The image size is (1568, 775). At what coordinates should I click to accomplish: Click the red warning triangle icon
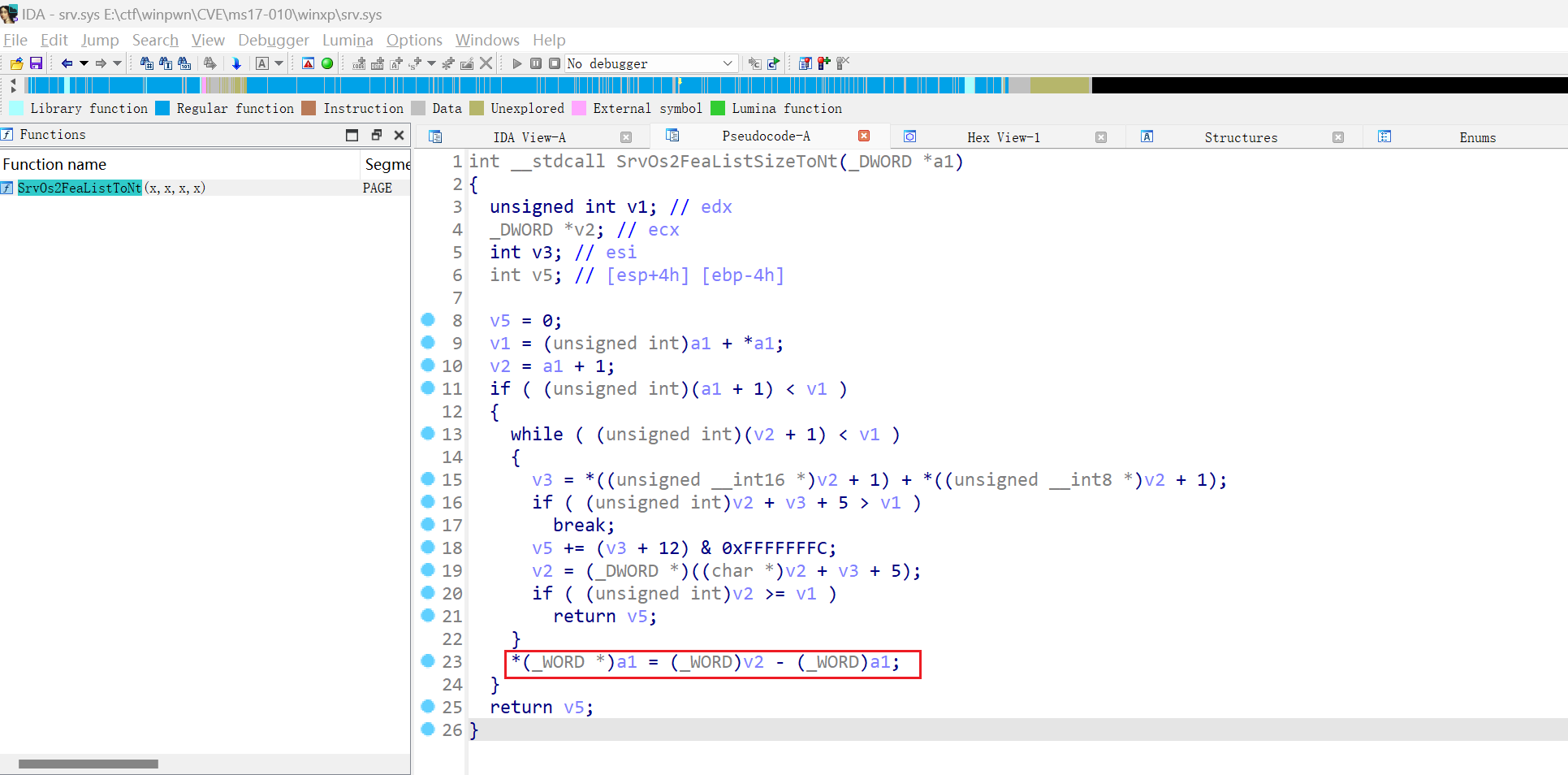[308, 63]
